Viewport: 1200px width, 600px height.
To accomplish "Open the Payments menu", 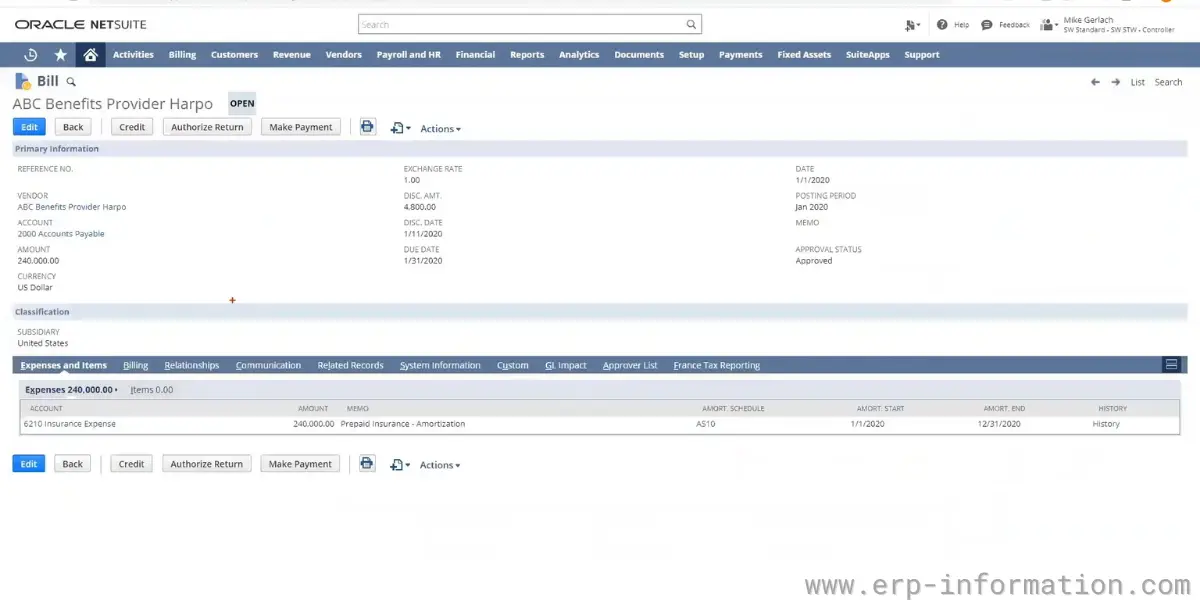I will tap(740, 55).
